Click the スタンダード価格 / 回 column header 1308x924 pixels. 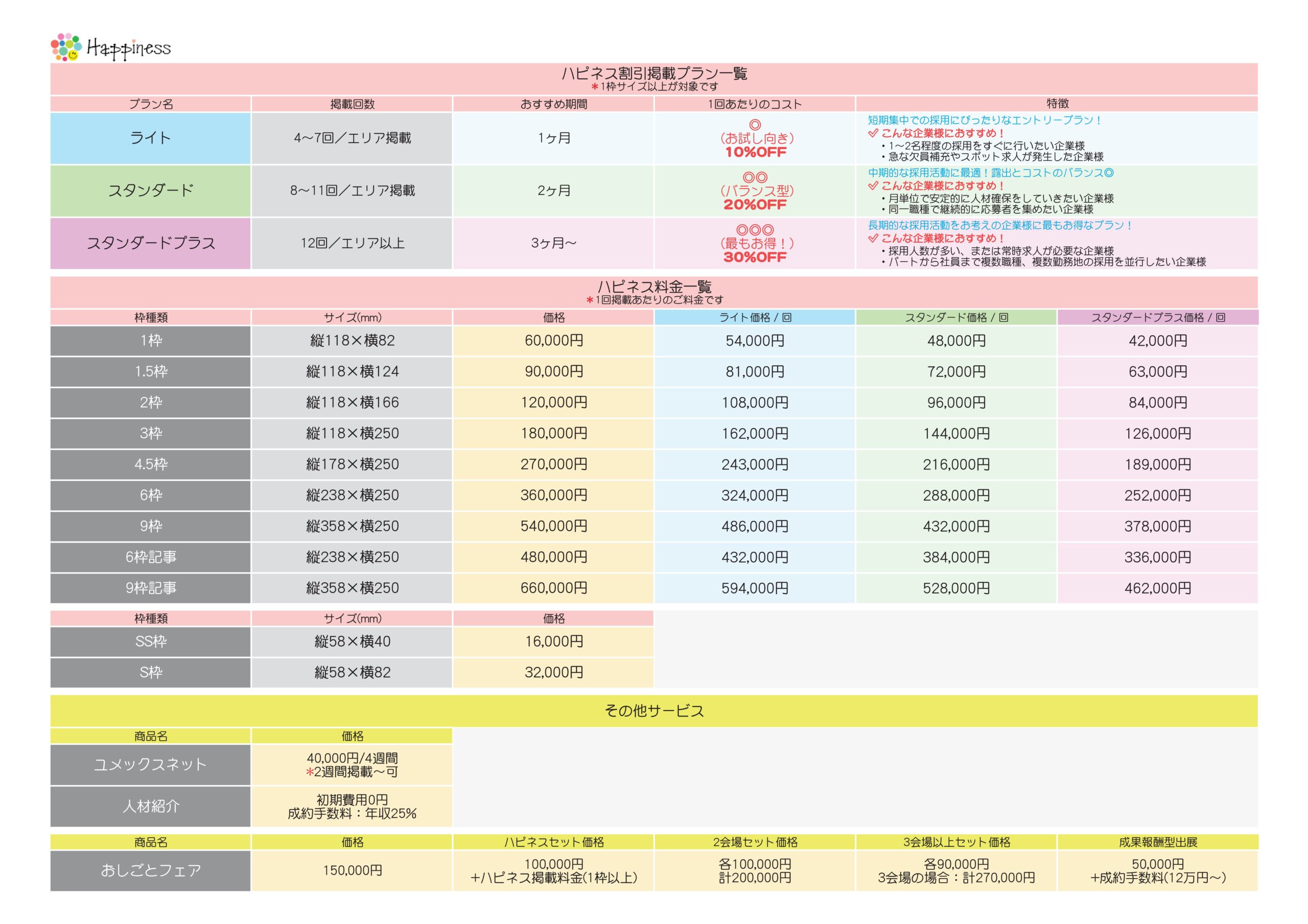956,317
